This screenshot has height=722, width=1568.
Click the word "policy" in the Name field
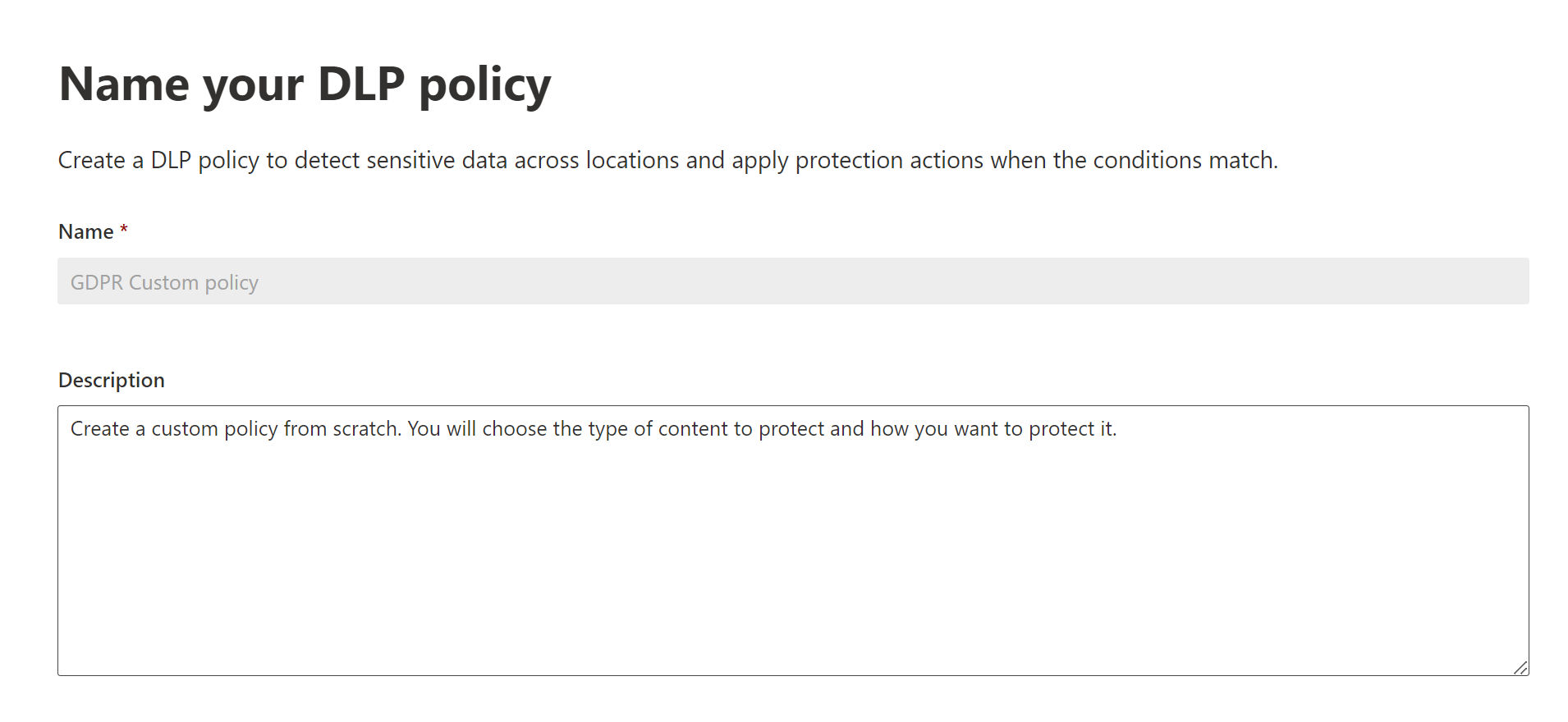pyautogui.click(x=232, y=283)
